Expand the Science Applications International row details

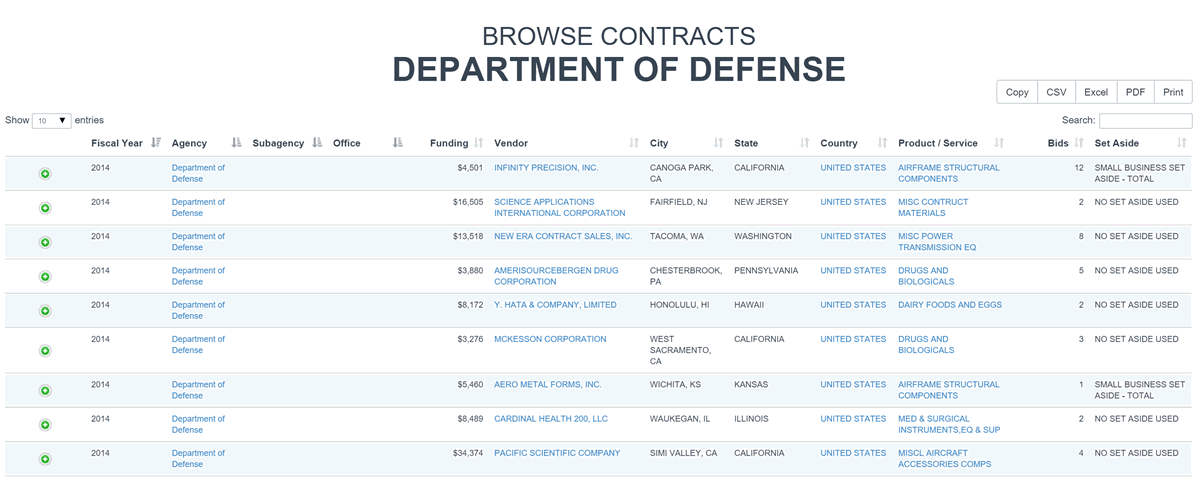click(45, 208)
